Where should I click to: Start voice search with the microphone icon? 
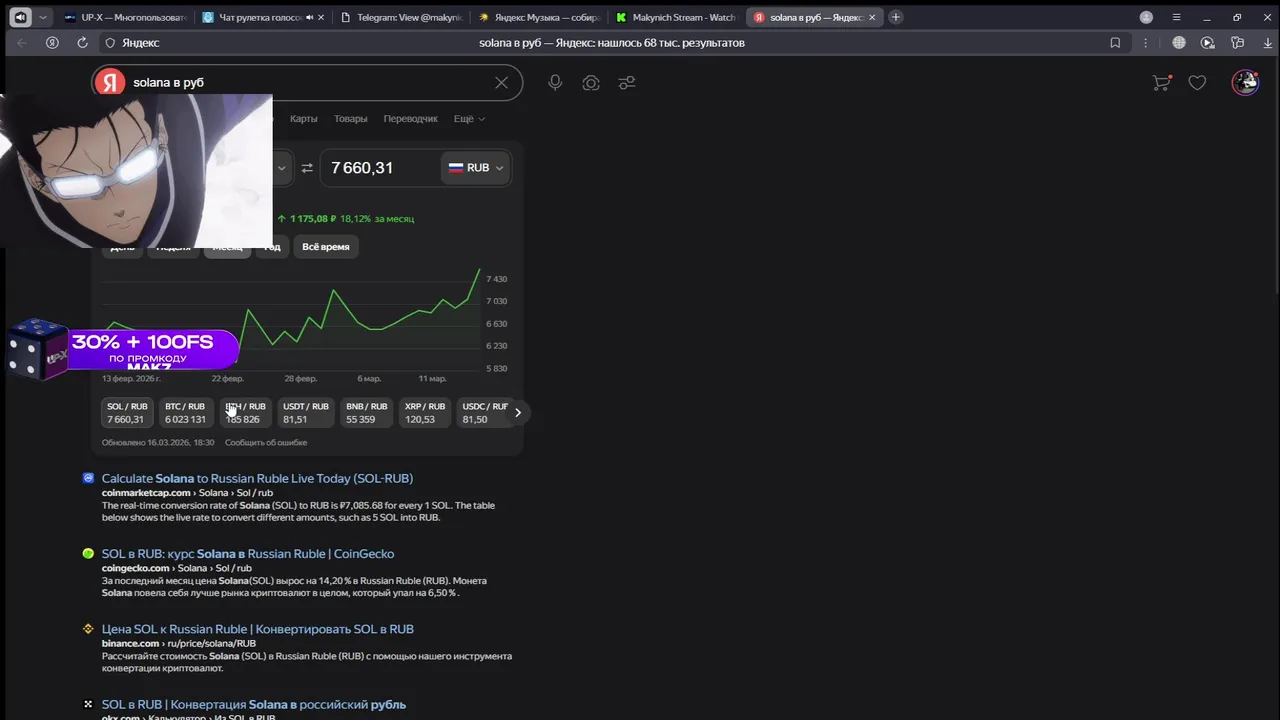[555, 83]
